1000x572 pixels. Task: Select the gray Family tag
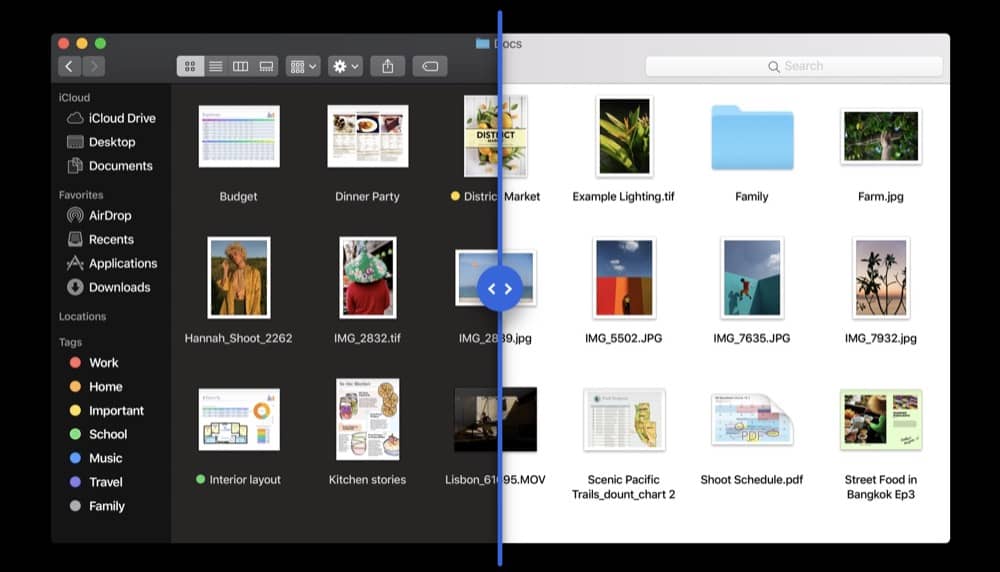pyautogui.click(x=98, y=506)
